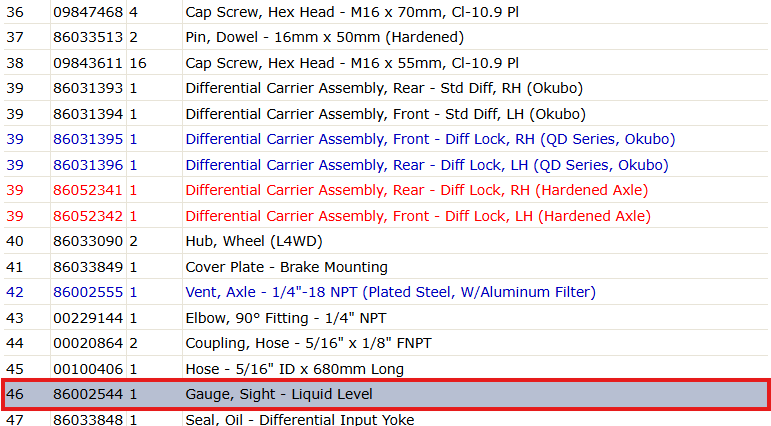
Task: Click Diff Lock, LH Hardened Axle description
Action: tap(418, 216)
